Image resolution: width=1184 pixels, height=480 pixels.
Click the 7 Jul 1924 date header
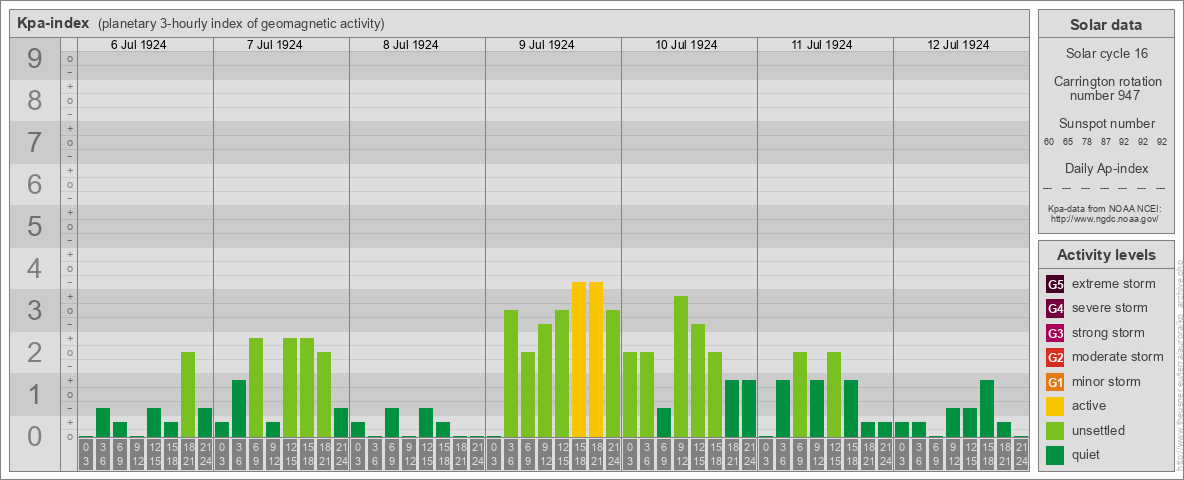coord(275,45)
